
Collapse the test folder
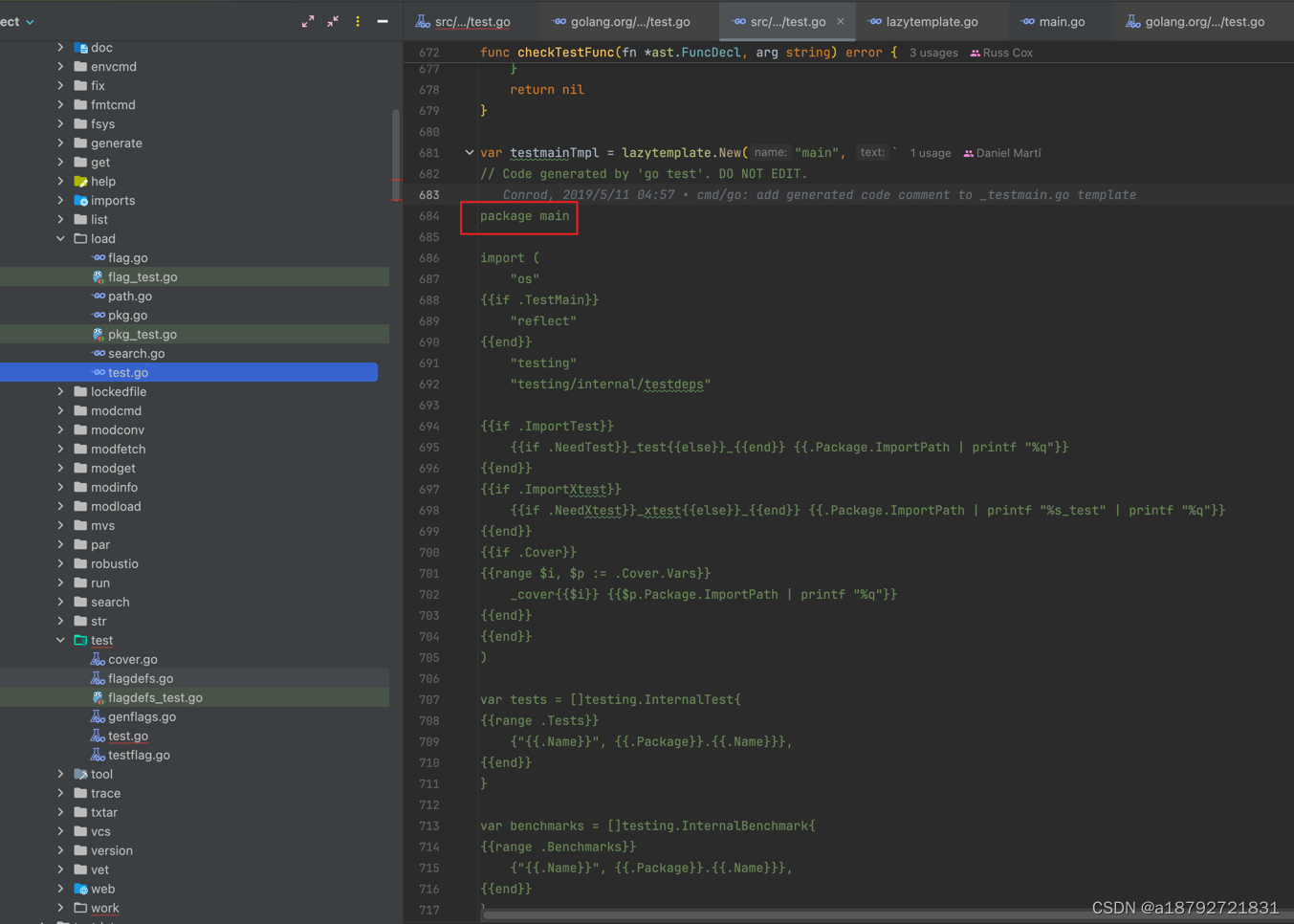coord(60,640)
